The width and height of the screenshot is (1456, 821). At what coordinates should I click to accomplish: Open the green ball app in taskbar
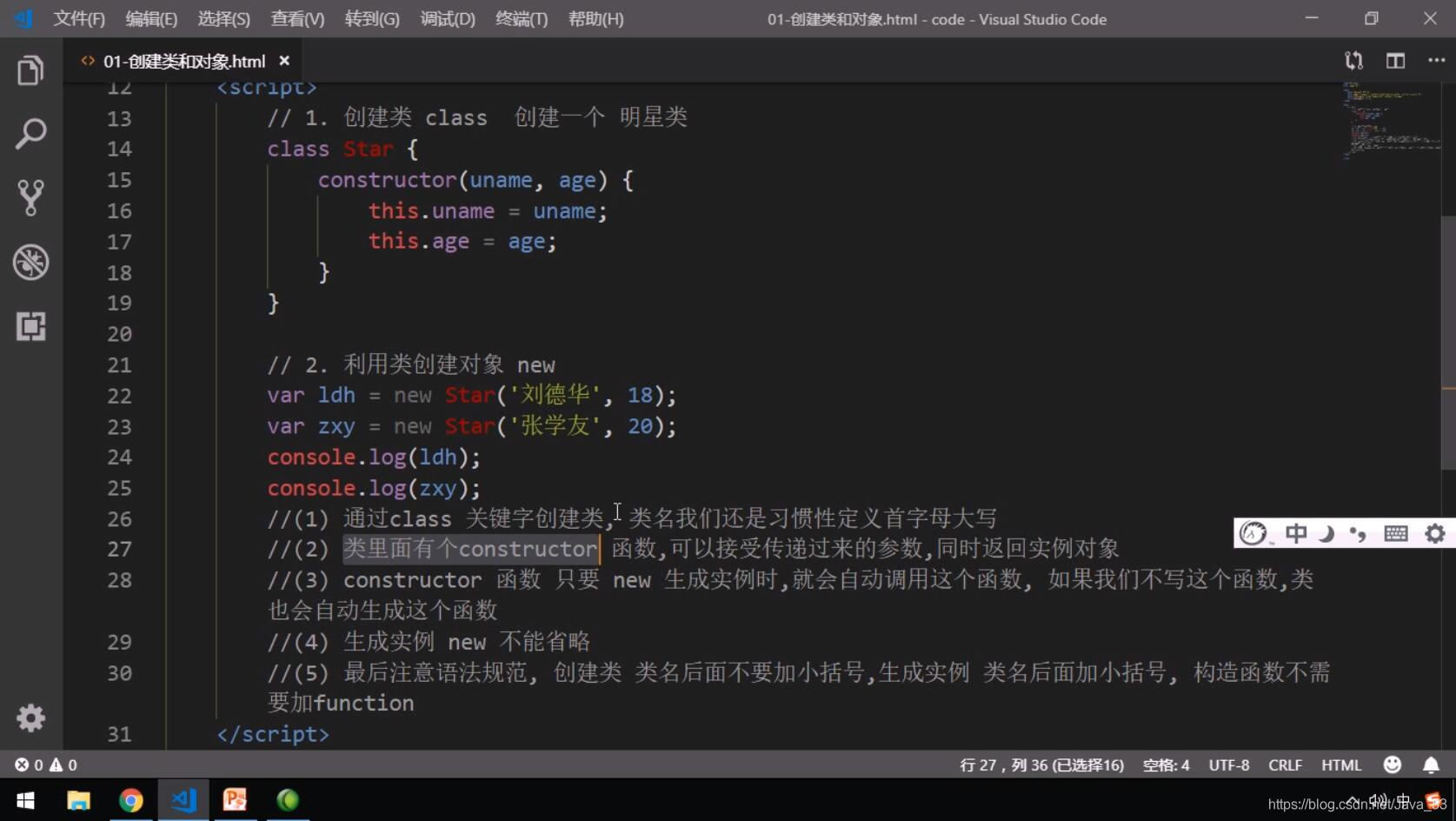click(x=288, y=800)
